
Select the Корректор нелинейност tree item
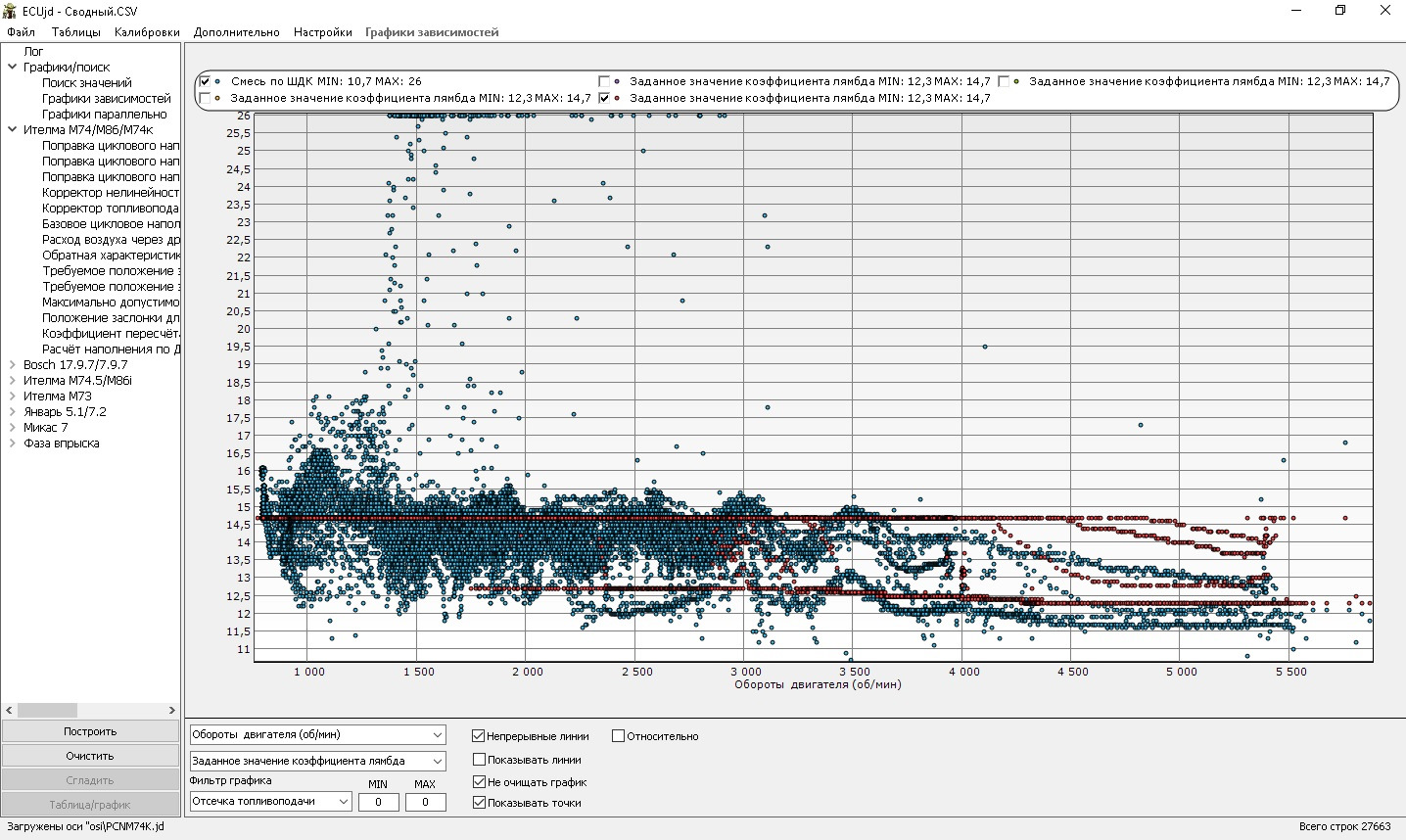(111, 193)
